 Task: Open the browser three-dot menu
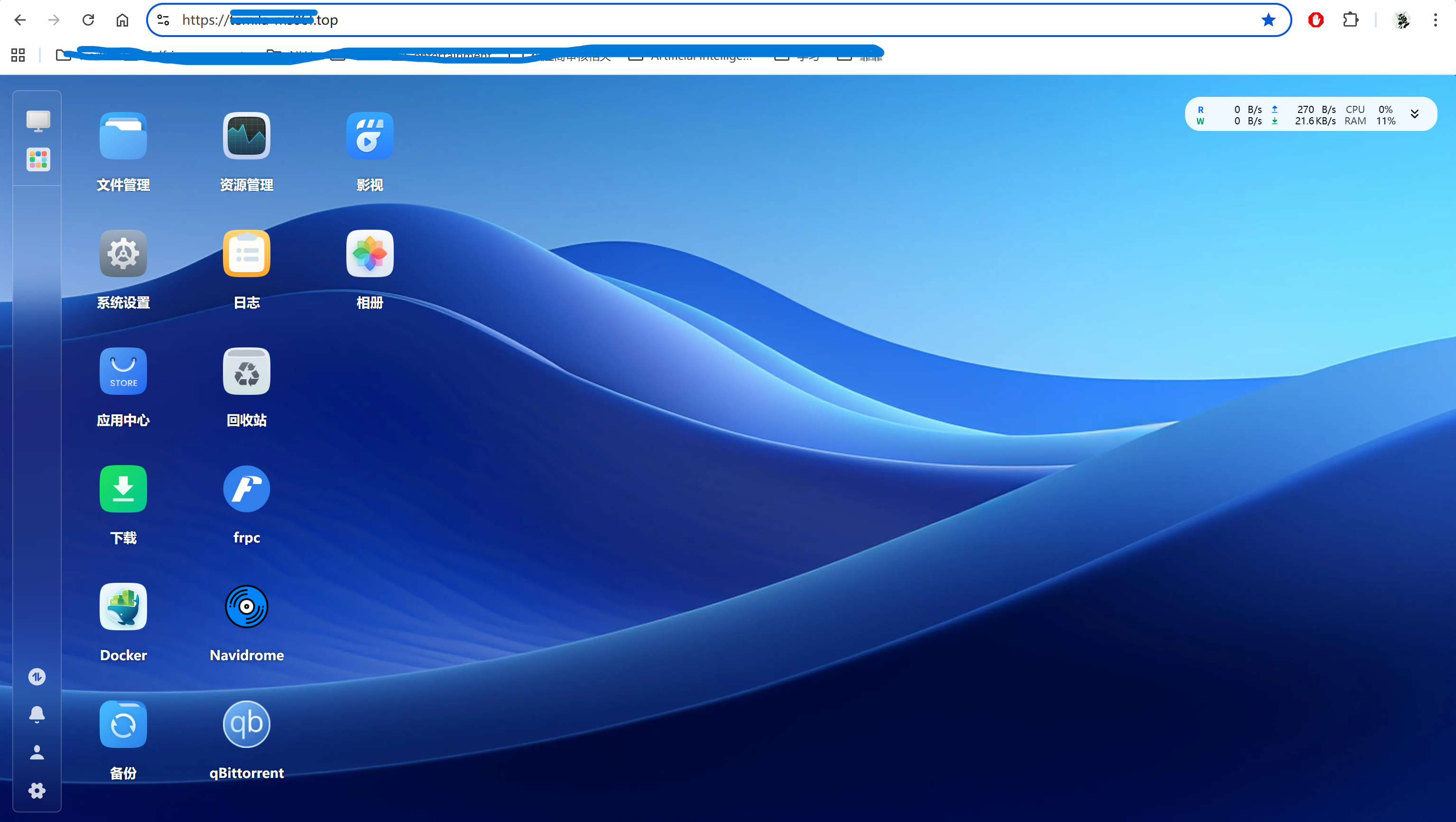[1435, 20]
